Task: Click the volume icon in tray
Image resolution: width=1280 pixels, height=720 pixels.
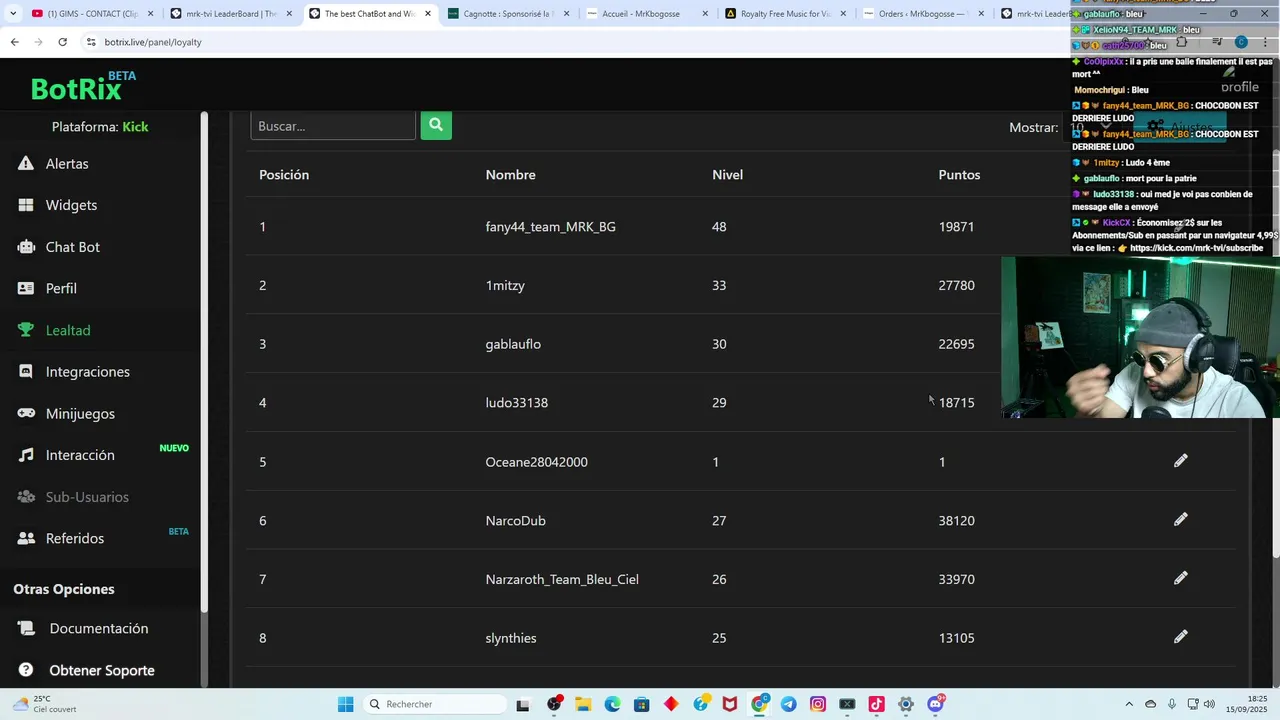Action: point(1208,704)
